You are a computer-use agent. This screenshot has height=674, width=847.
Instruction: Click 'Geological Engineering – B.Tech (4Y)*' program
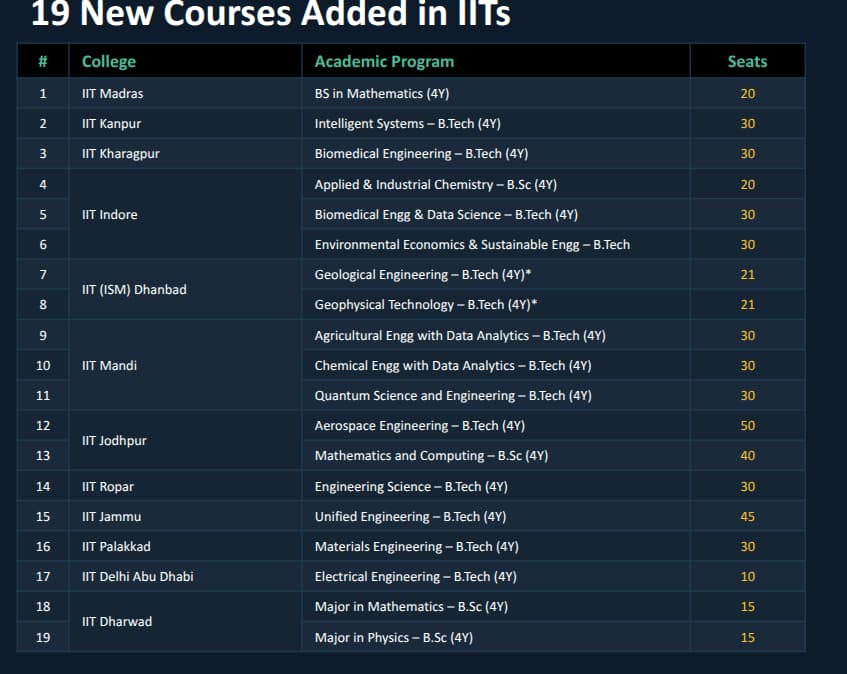click(x=423, y=274)
